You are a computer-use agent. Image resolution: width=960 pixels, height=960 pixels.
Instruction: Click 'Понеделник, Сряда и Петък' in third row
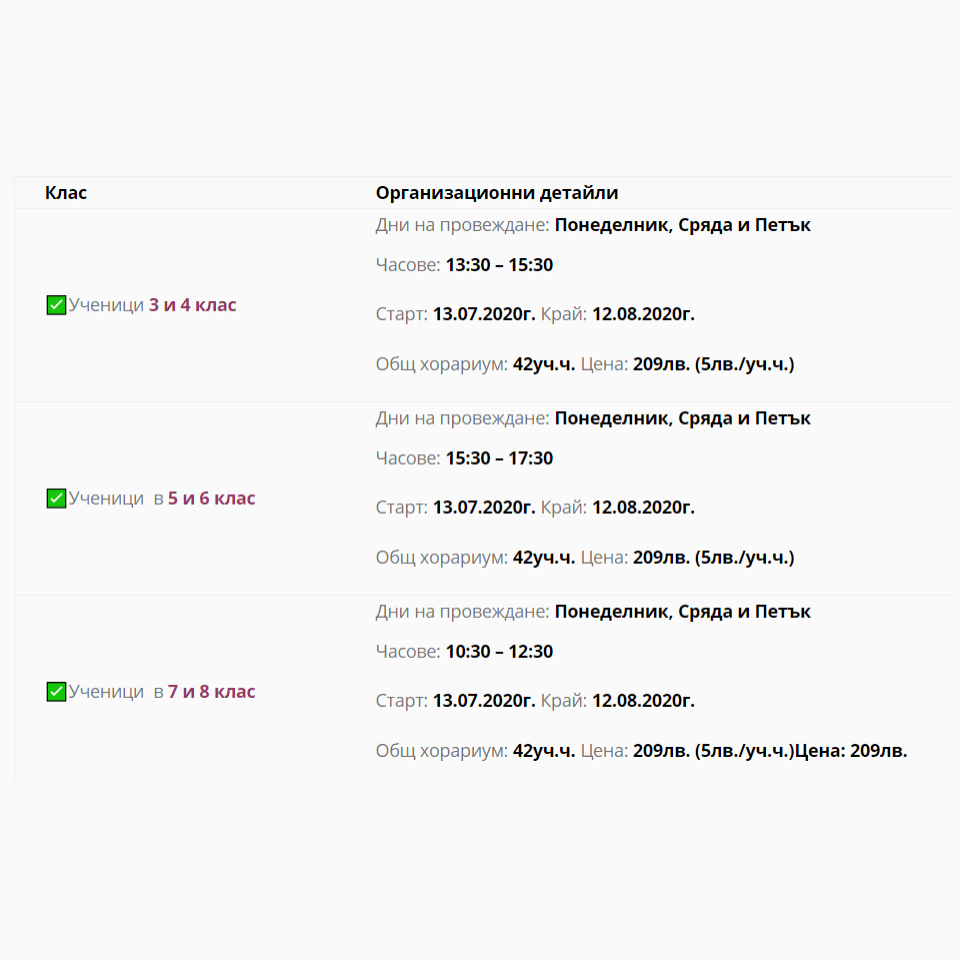[682, 612]
